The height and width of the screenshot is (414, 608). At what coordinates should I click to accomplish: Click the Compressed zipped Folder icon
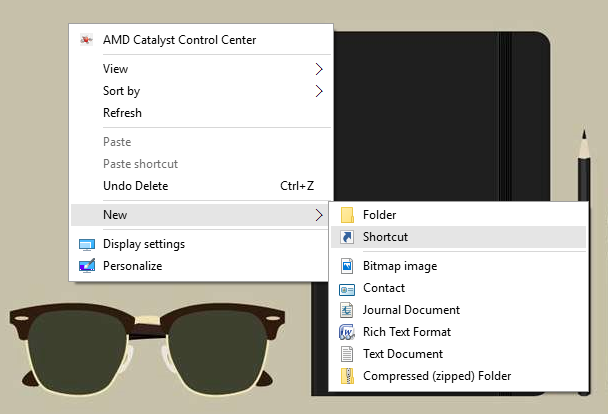(x=347, y=376)
